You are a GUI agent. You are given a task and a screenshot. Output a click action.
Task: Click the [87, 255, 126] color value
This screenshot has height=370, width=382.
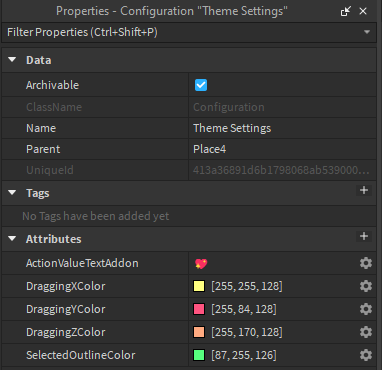(x=244, y=355)
